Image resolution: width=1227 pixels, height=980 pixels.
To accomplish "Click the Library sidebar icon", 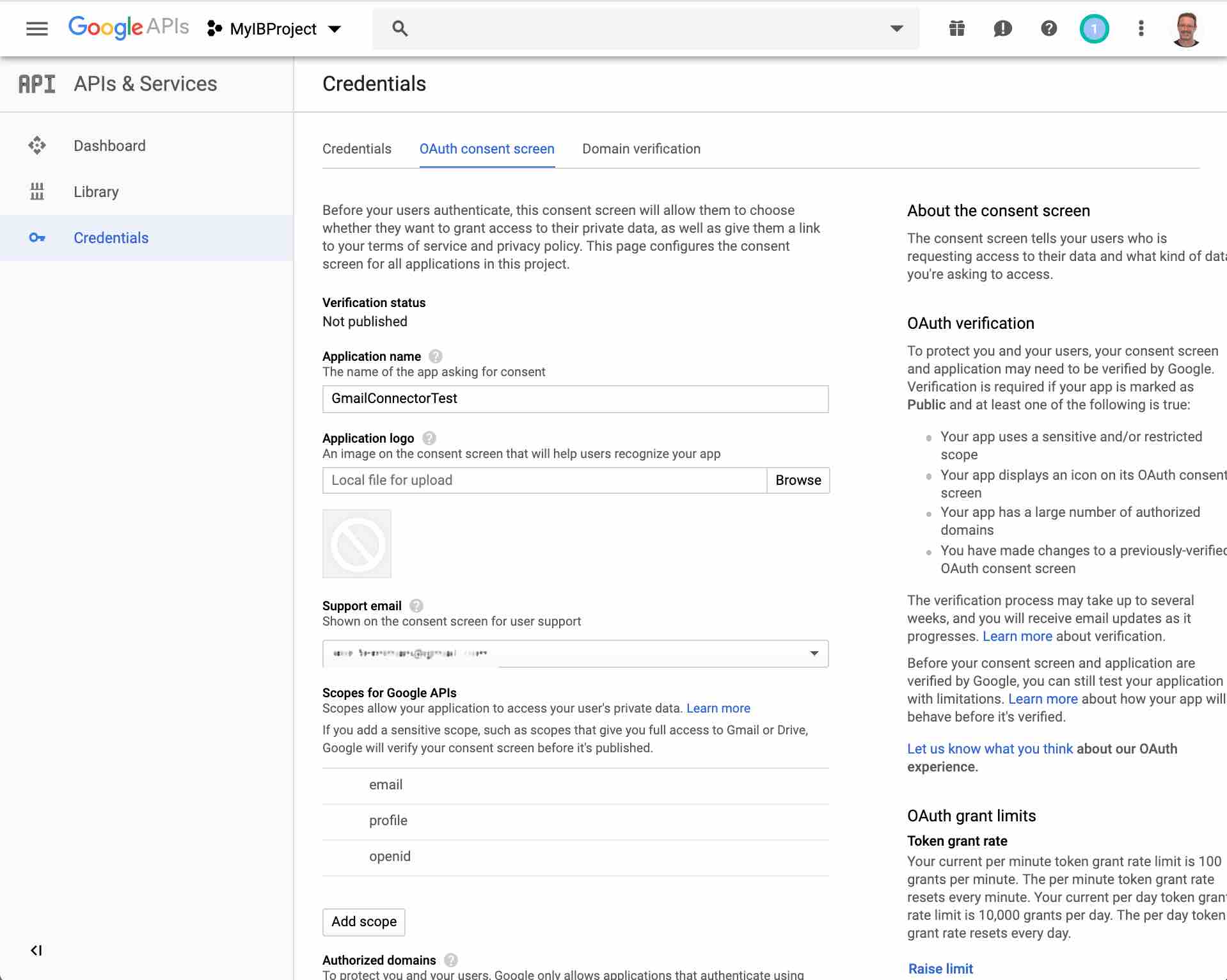I will (37, 191).
